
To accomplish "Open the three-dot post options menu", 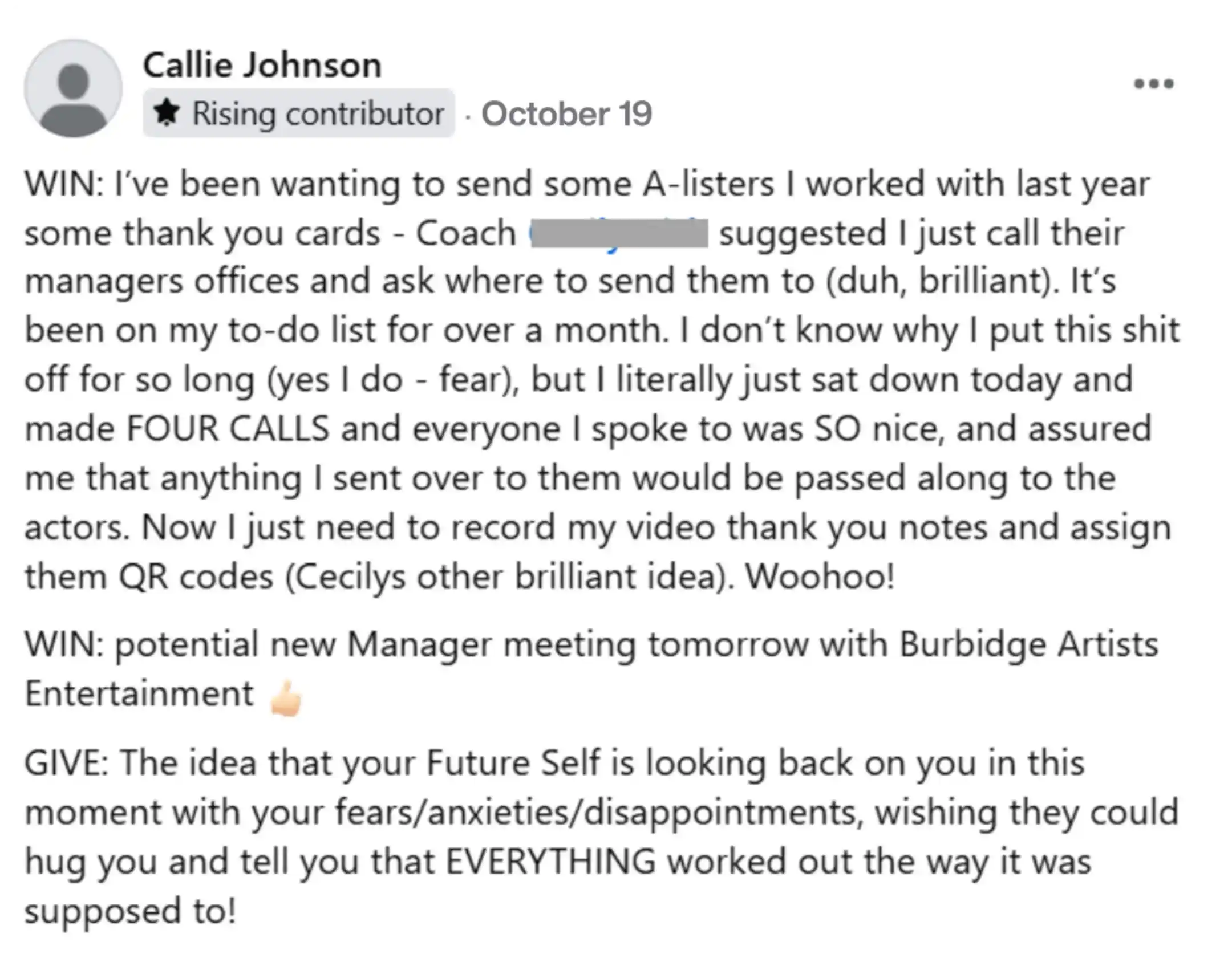I will [x=1153, y=84].
